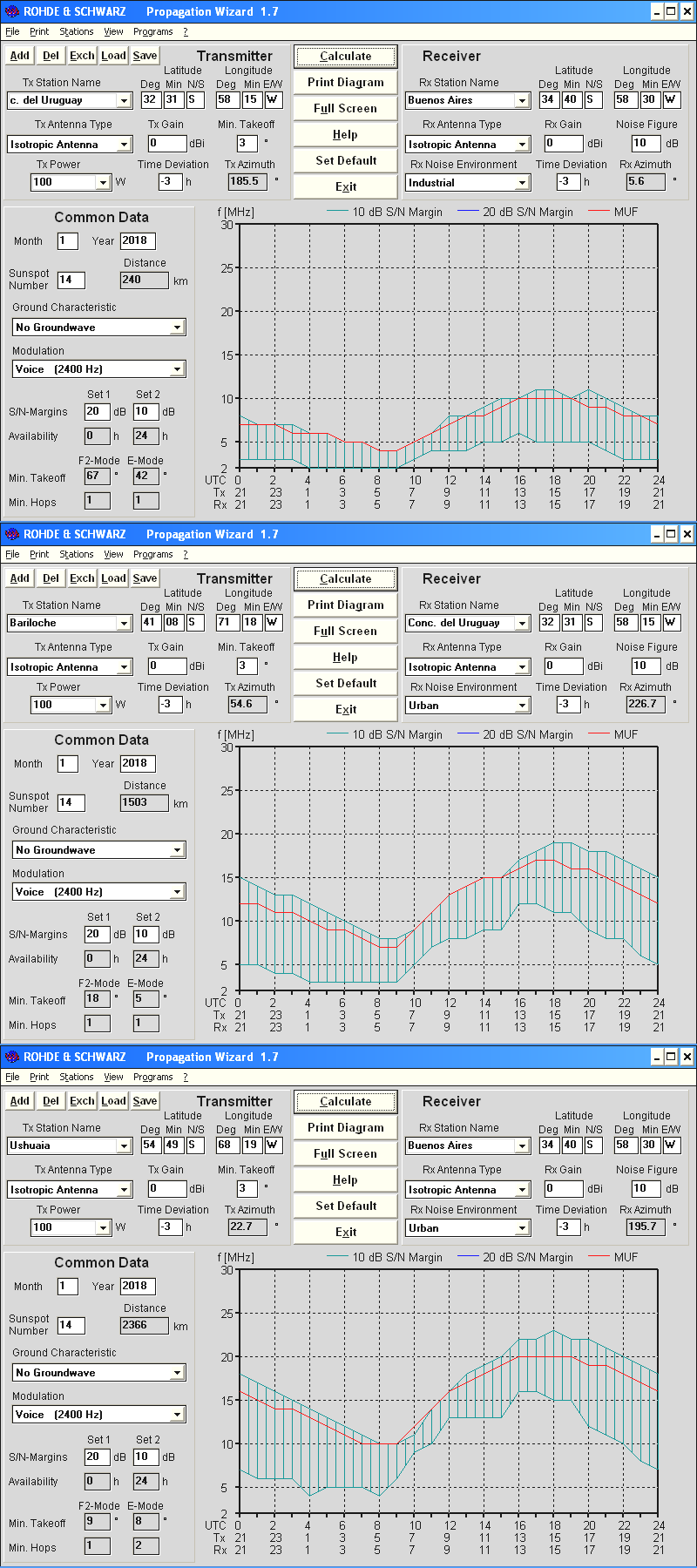Click the transmitter Time Deviation field in the Ushuaia window

pos(172,1227)
